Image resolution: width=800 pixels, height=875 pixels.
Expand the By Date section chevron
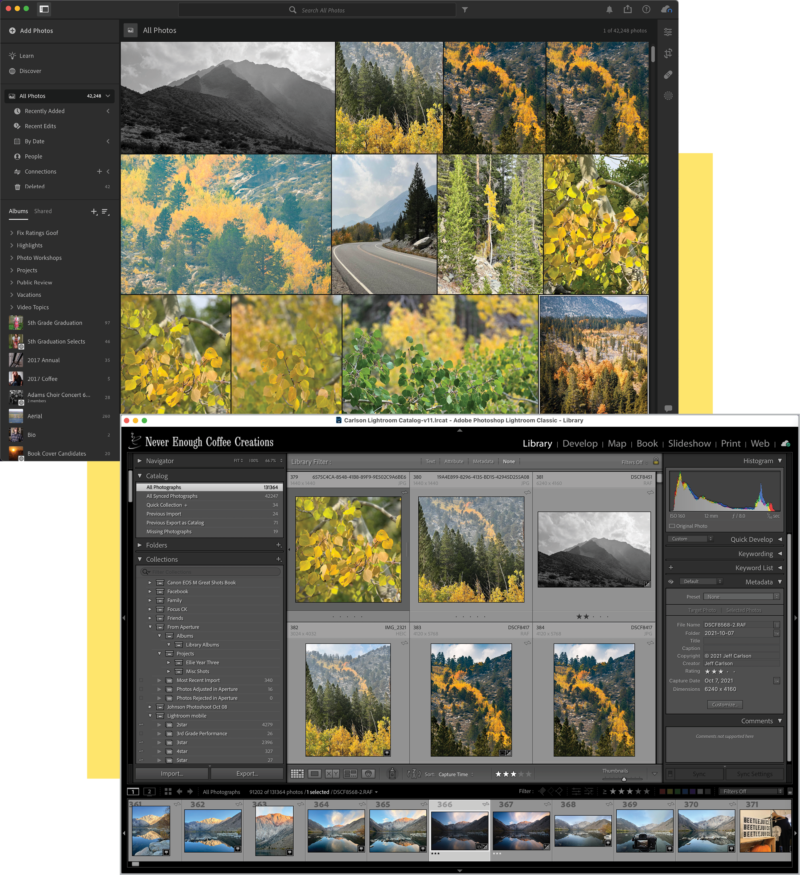tap(108, 141)
